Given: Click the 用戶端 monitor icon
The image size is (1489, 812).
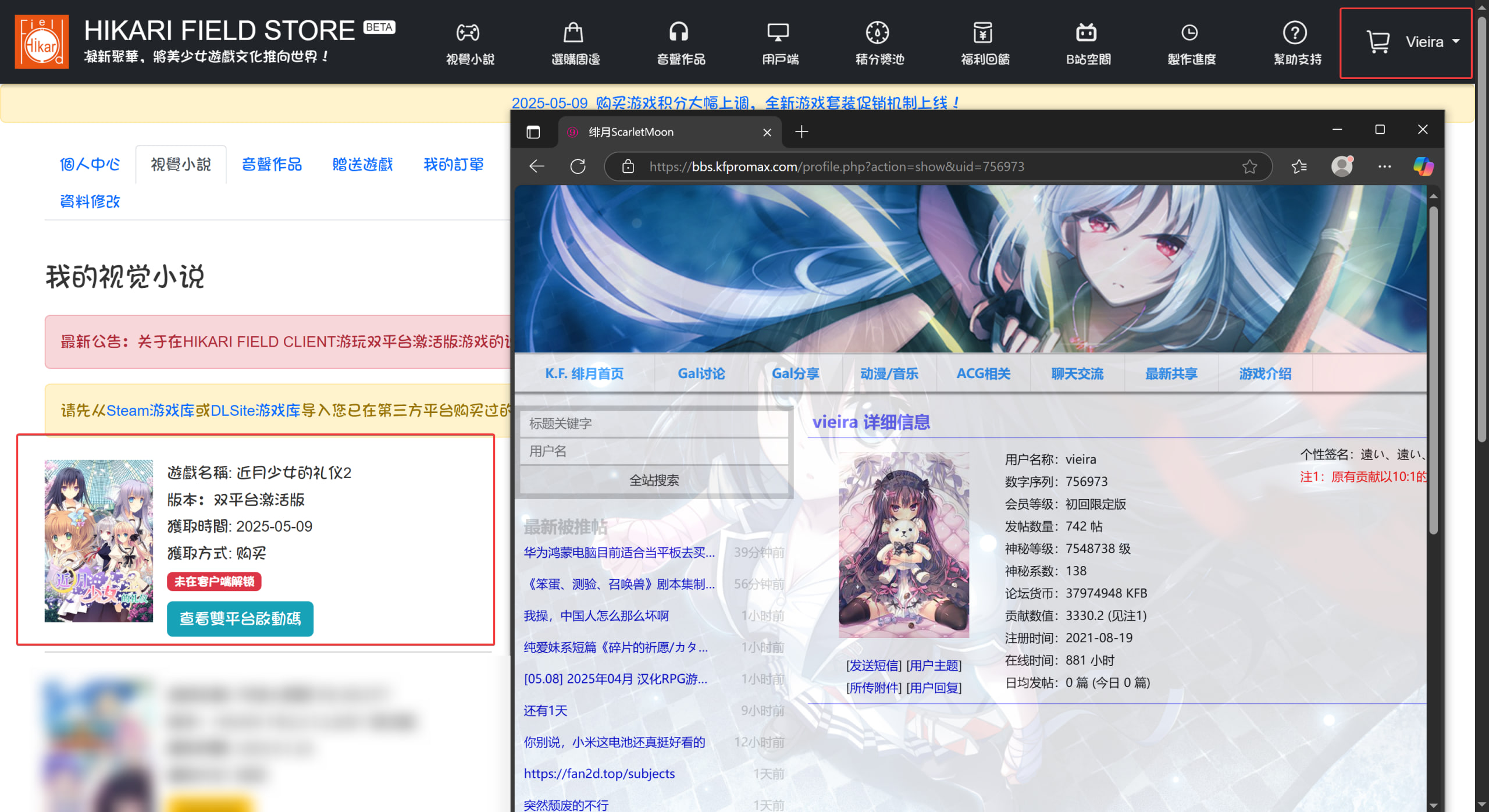Looking at the screenshot, I should pyautogui.click(x=778, y=33).
